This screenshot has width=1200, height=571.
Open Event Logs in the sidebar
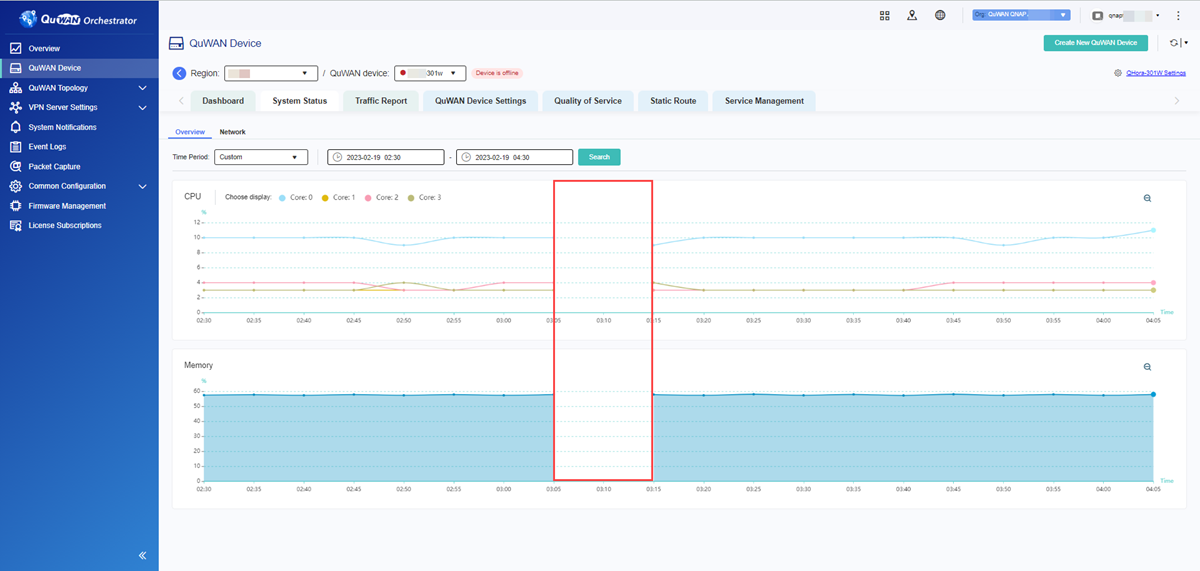coord(79,147)
